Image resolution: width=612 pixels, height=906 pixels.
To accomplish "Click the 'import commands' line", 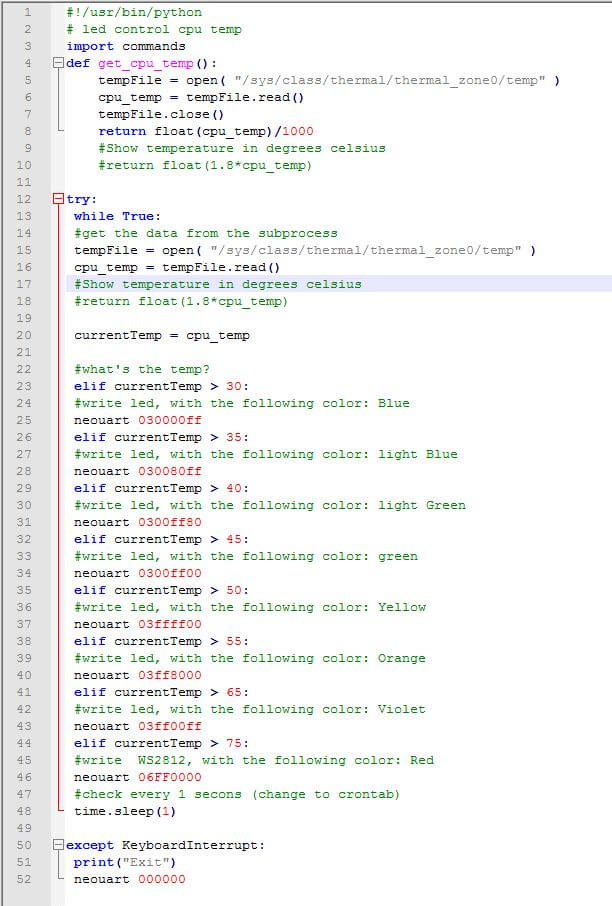I will tap(126, 46).
